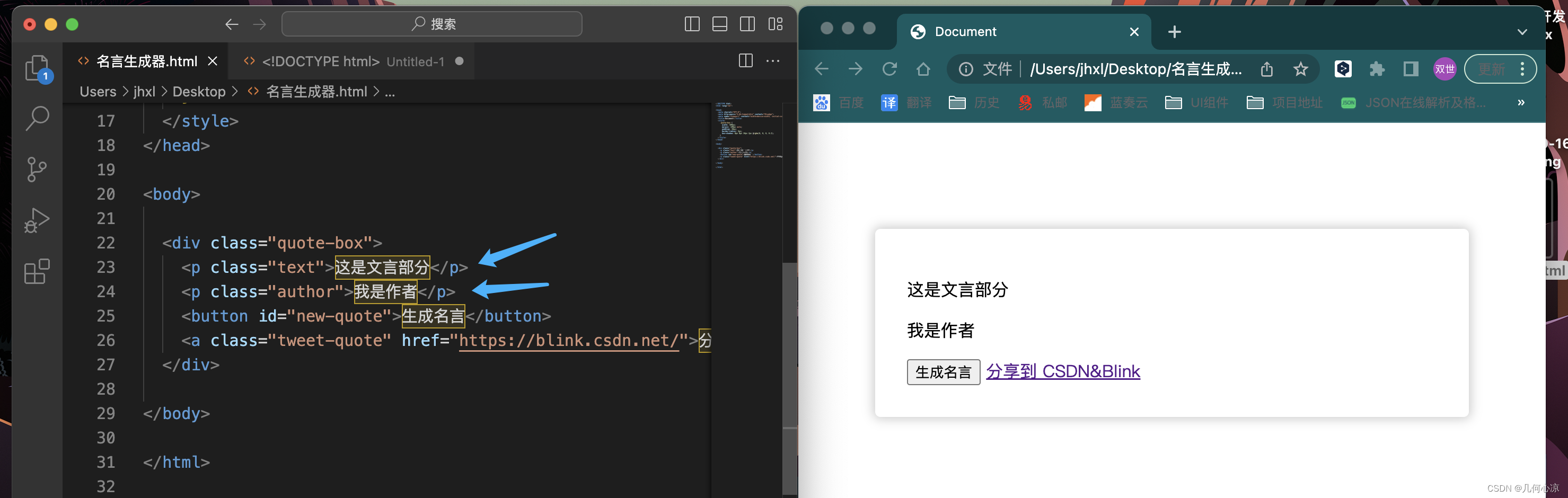1568x498 pixels.
Task: View site information icon in address bar
Action: click(966, 69)
